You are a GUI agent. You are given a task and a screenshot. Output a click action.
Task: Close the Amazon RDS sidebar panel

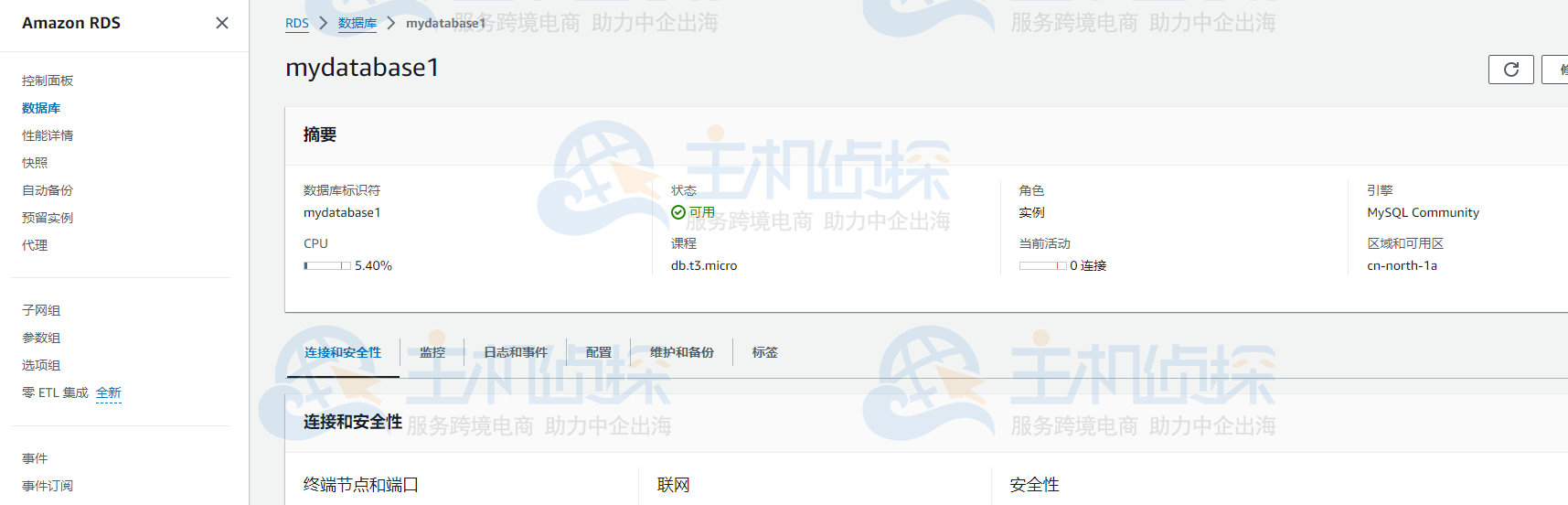pyautogui.click(x=222, y=23)
